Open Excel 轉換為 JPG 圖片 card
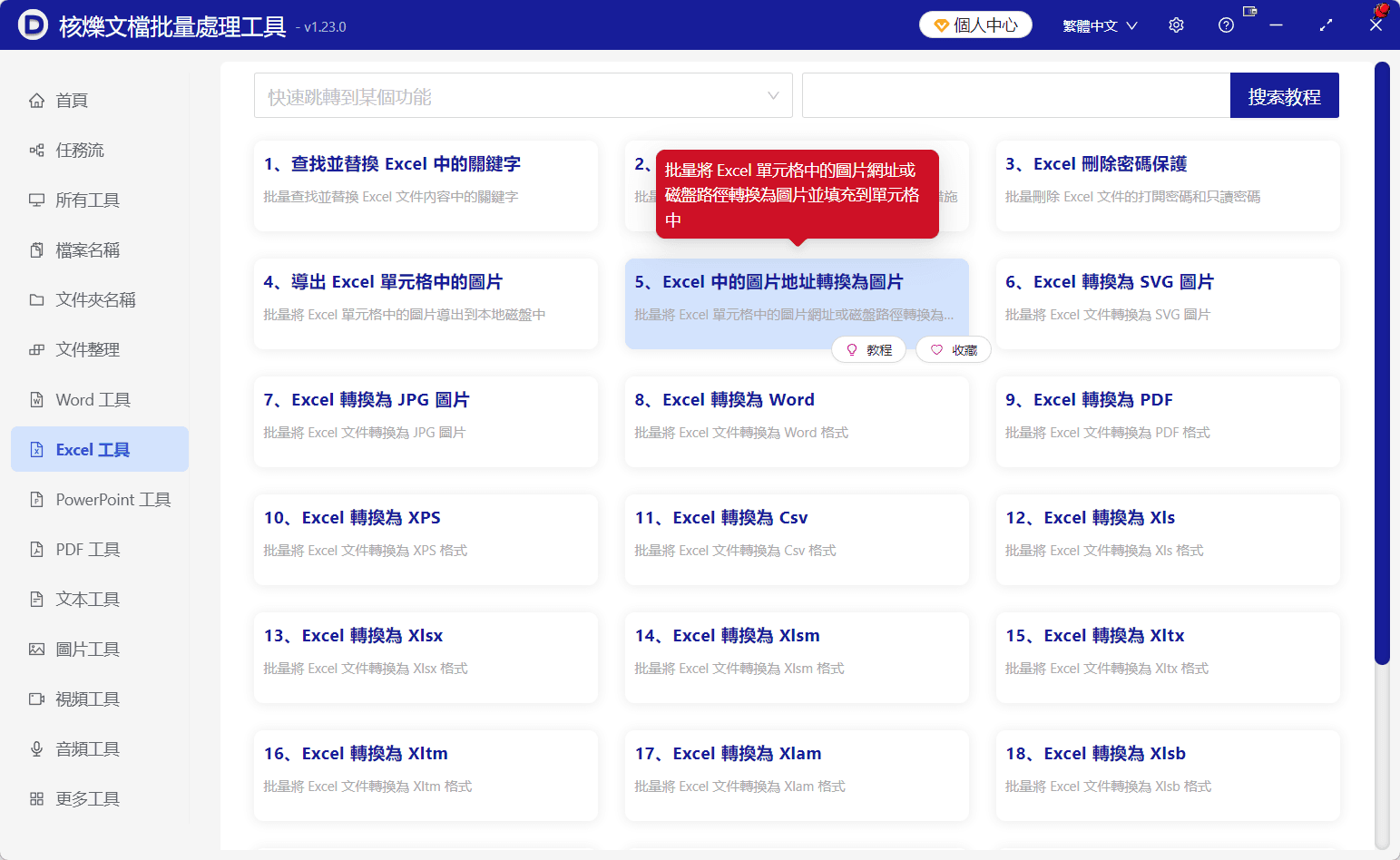The image size is (1400, 860). tap(426, 422)
